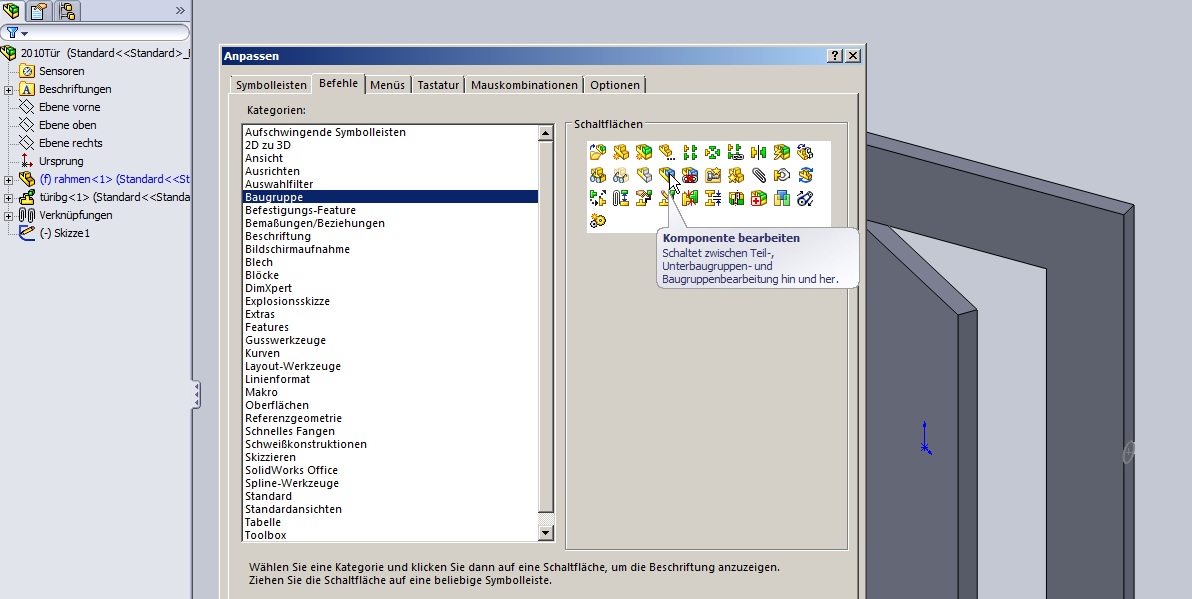Click the Kategorien list scroll-up arrow
Screen dimensions: 1192x599
(545, 133)
